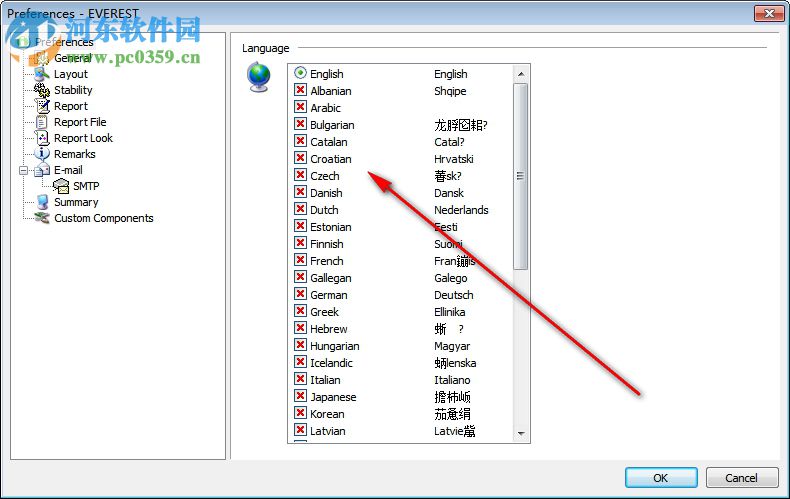The image size is (790, 499).
Task: Choose Icelandic from the language list
Action: point(332,363)
